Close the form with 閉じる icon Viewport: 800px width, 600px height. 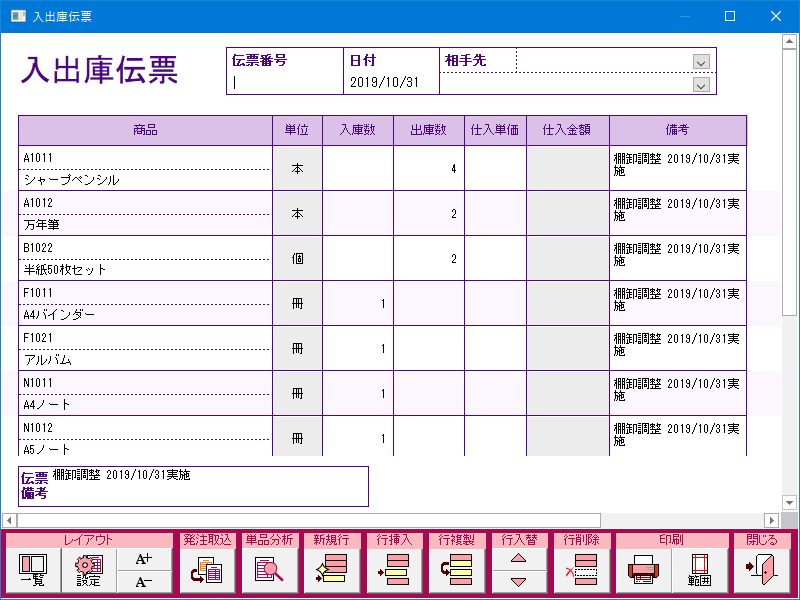pos(762,571)
